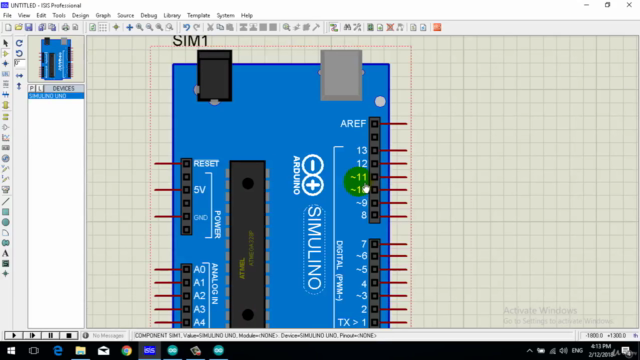This screenshot has width=640, height=360.
Task: Click the rotation angle input field
Action: click(x=19, y=63)
